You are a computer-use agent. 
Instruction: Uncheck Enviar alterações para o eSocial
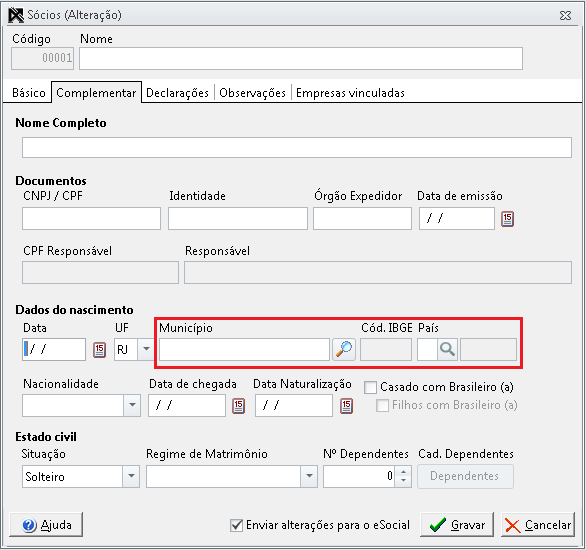click(x=236, y=525)
